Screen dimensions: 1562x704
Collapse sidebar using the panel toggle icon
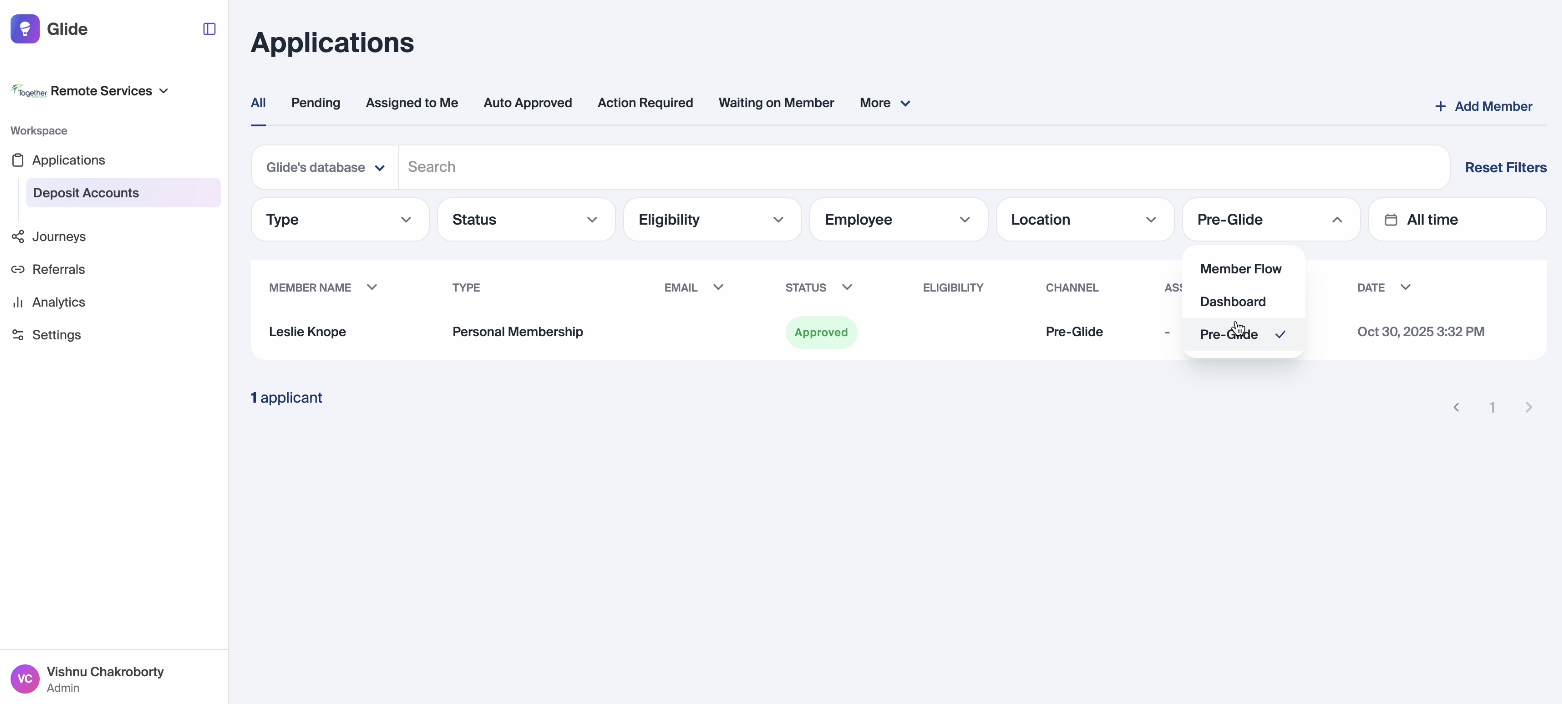pos(209,29)
